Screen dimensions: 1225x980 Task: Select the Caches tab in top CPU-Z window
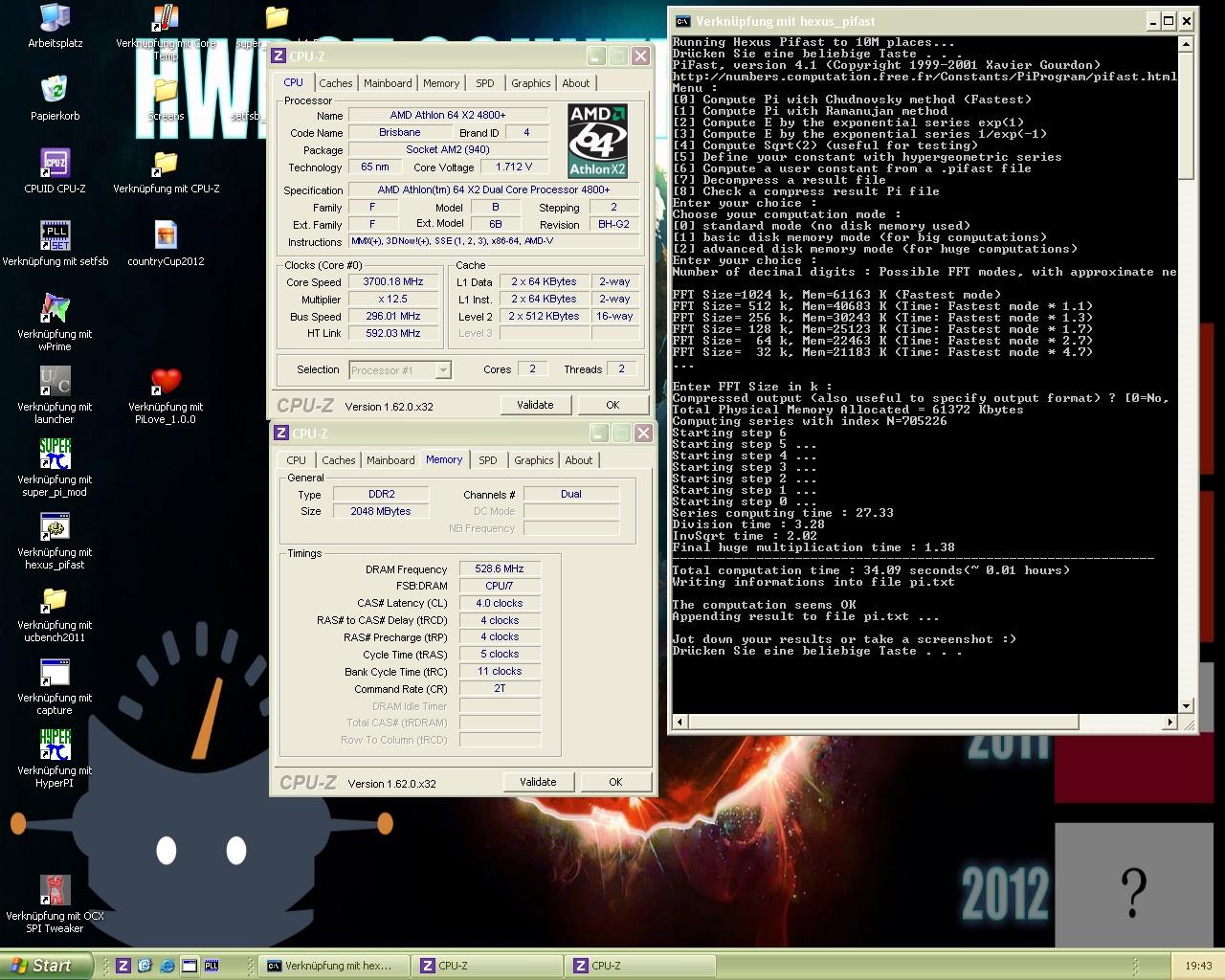(336, 83)
